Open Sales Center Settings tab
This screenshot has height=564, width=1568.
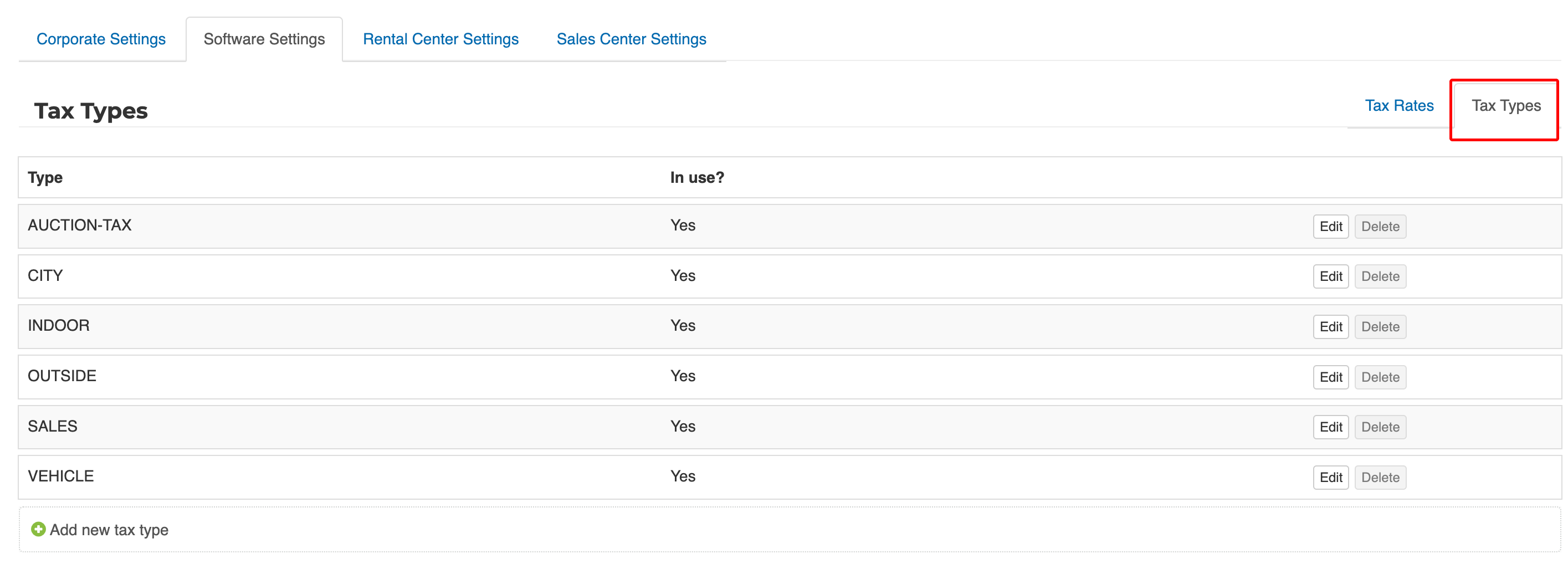[631, 39]
